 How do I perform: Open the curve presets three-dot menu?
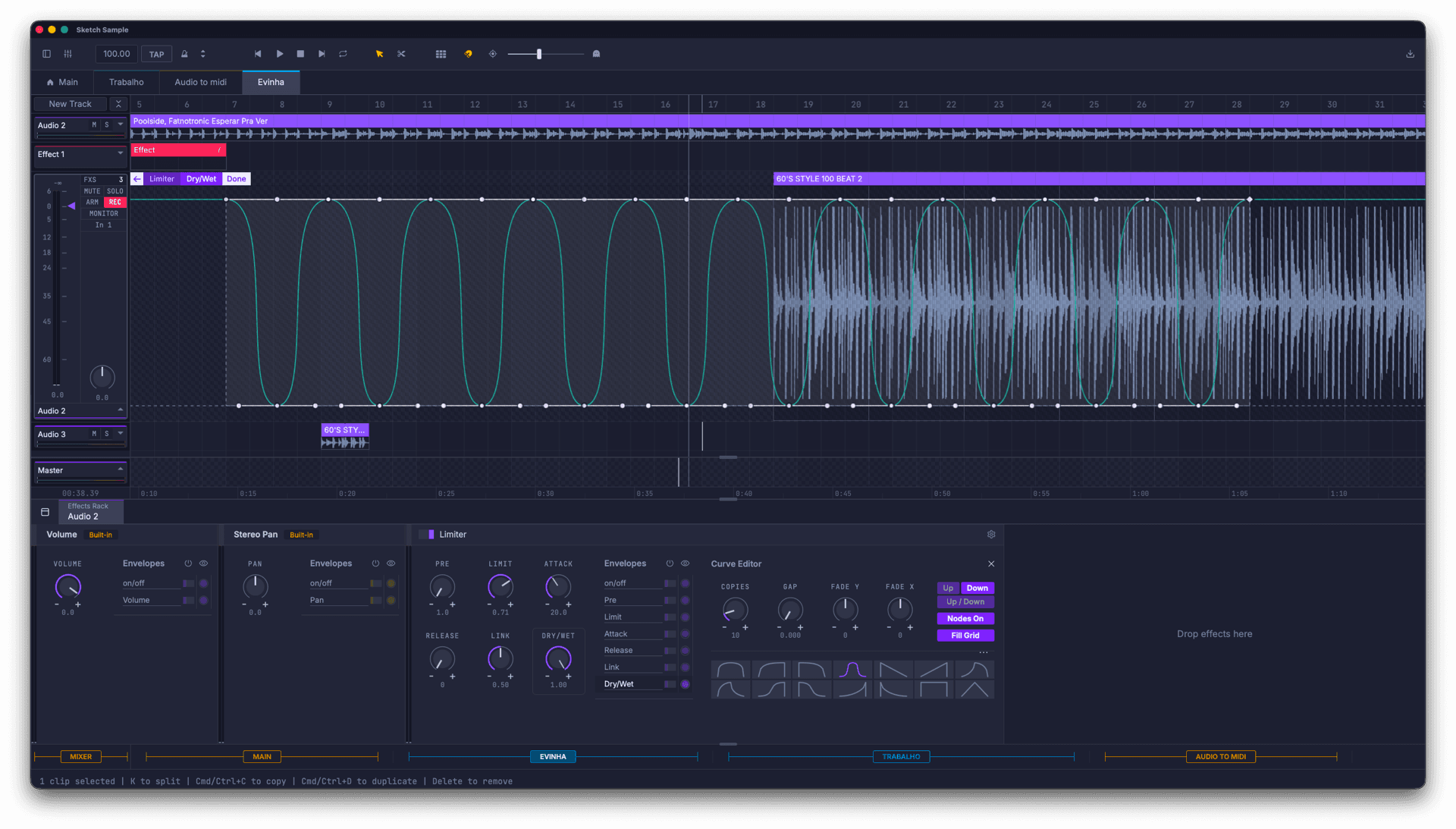coord(984,652)
